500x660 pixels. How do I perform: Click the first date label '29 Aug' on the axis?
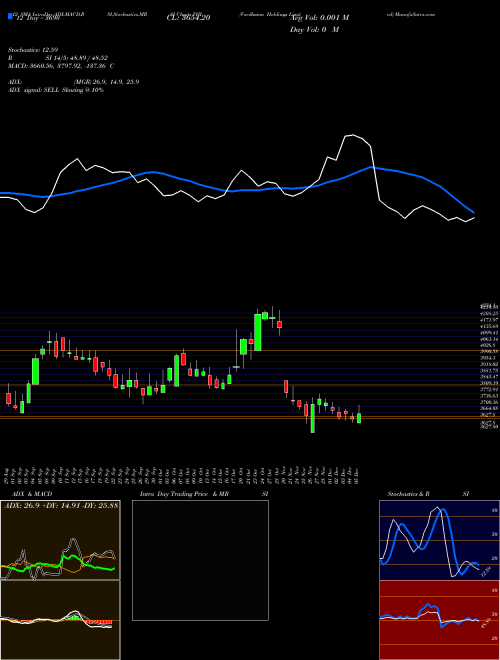point(8,475)
